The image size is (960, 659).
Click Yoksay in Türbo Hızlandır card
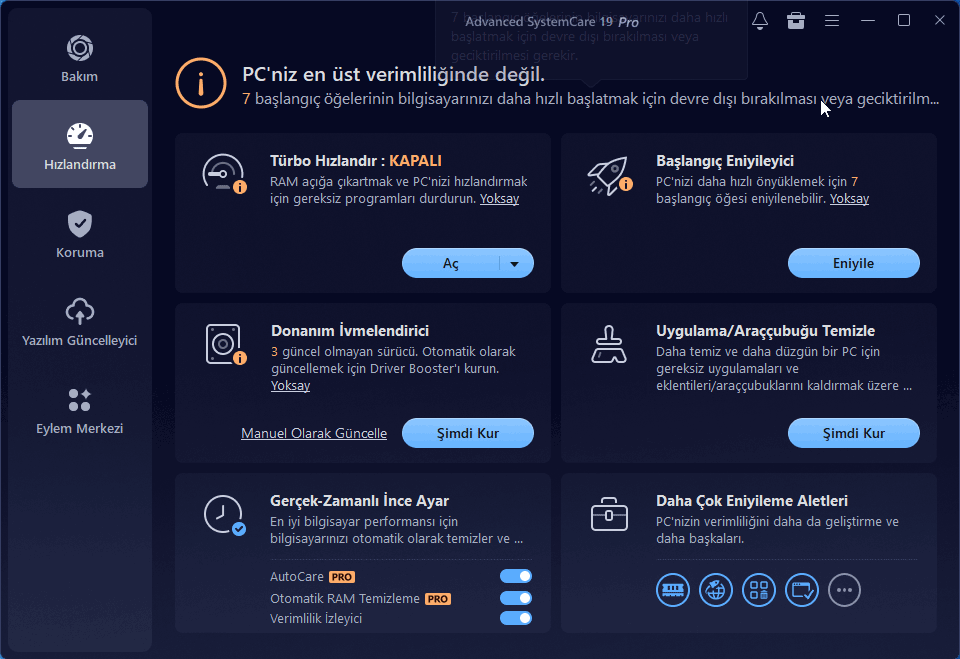(x=500, y=198)
